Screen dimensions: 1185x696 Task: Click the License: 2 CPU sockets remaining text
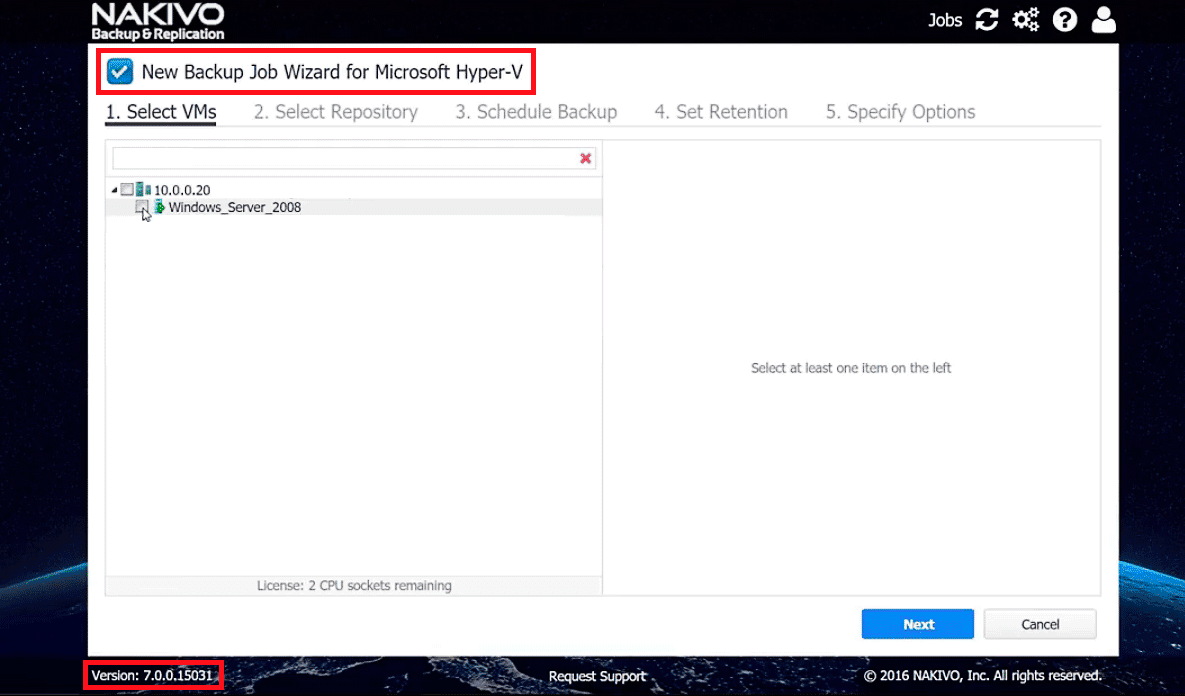point(354,586)
